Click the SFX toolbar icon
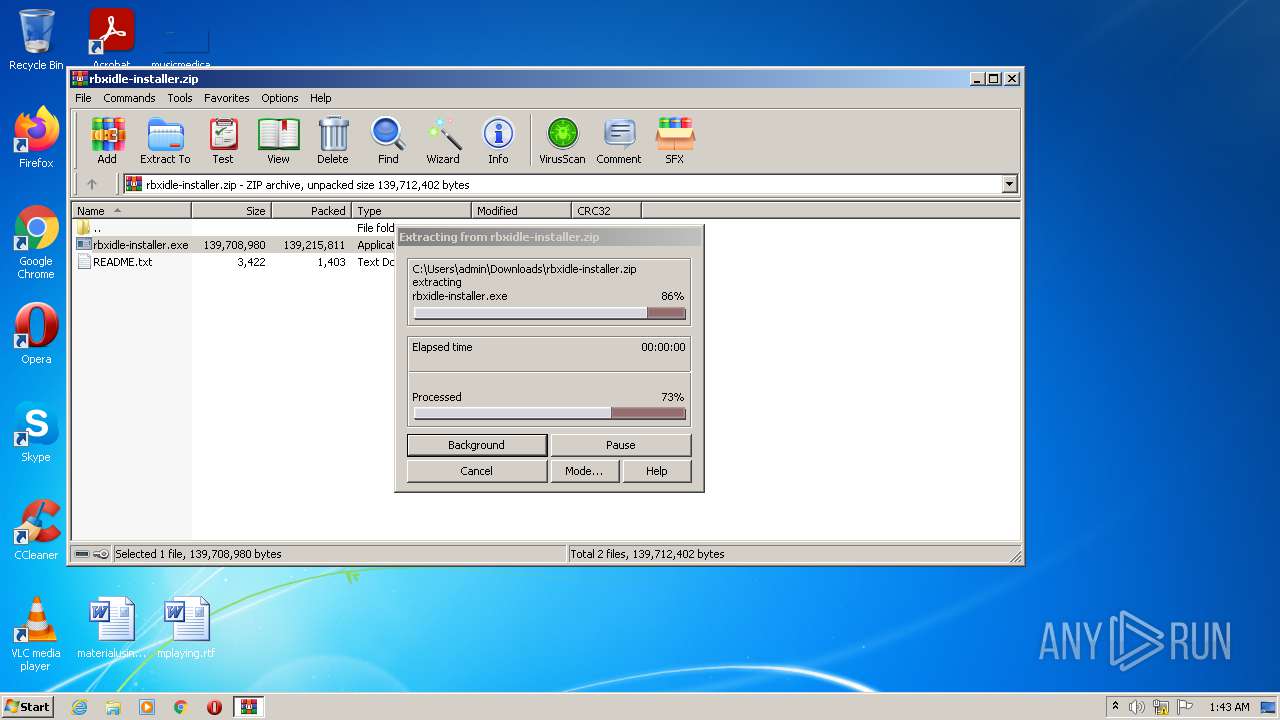 click(x=675, y=140)
